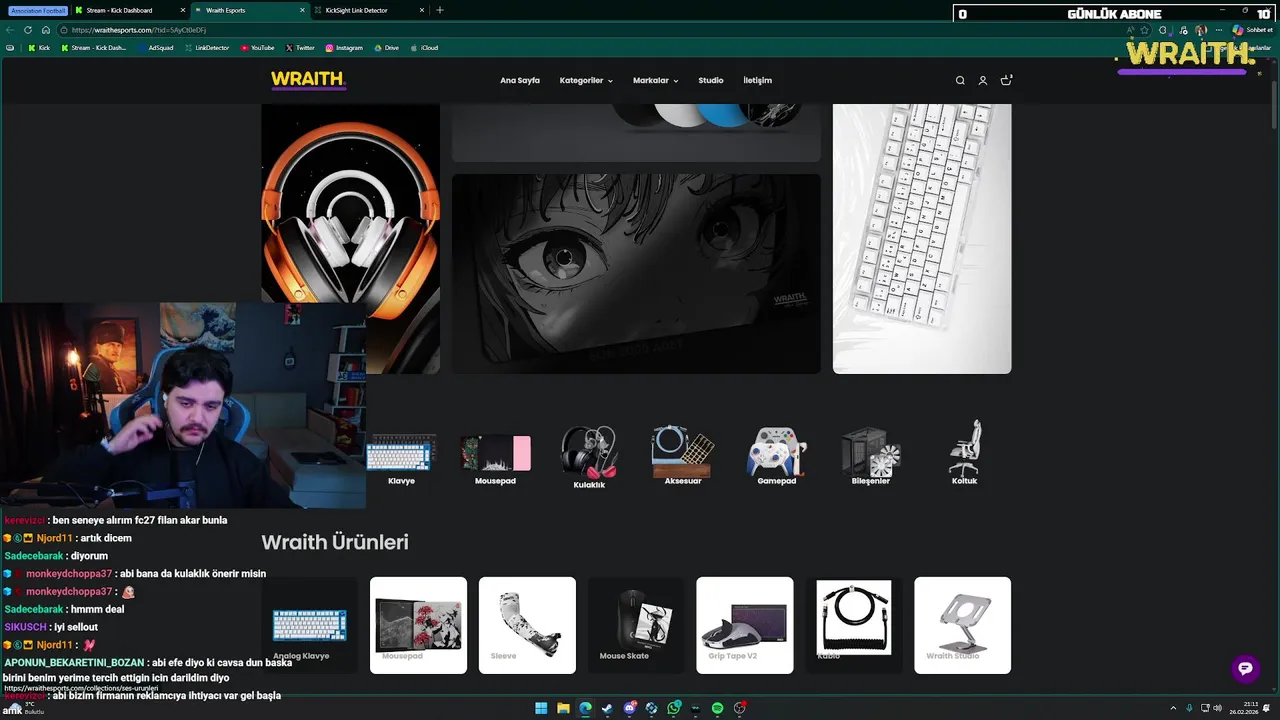Open the Sohbet et Copilot button
The height and width of the screenshot is (720, 1280).
pyautogui.click(x=1252, y=30)
